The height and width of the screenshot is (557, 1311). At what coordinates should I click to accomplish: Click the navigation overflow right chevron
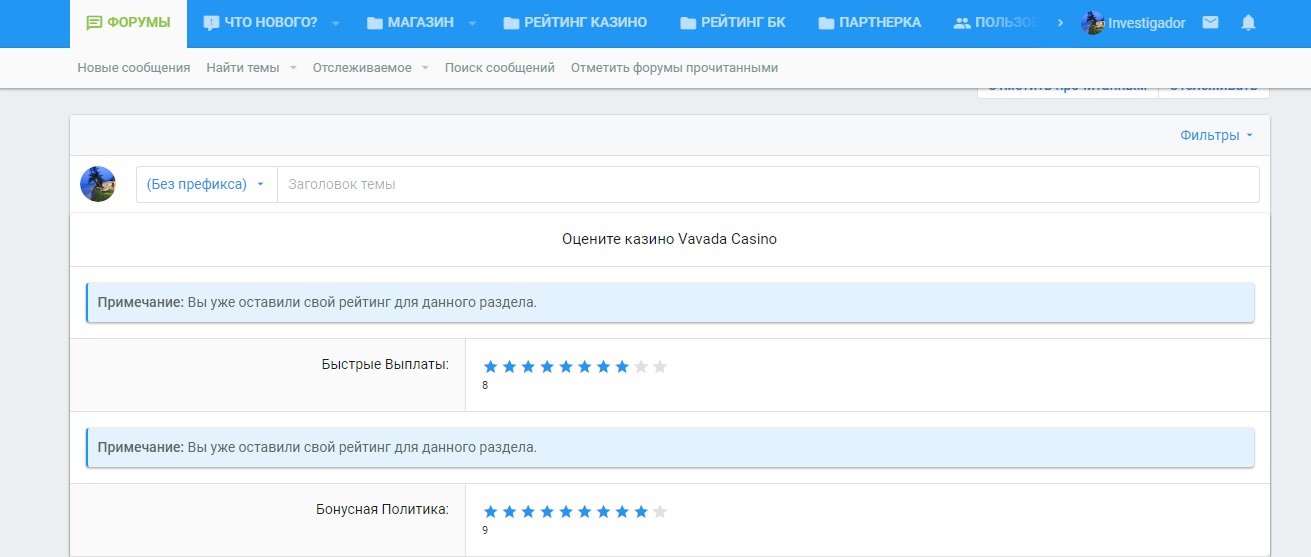[1060, 23]
